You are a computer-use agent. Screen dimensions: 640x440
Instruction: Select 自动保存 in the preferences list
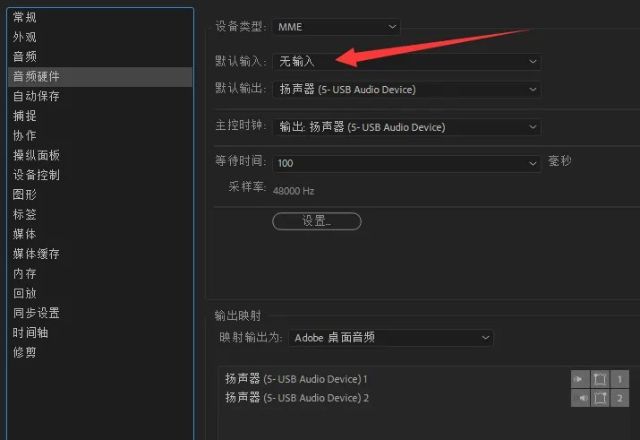pos(100,96)
